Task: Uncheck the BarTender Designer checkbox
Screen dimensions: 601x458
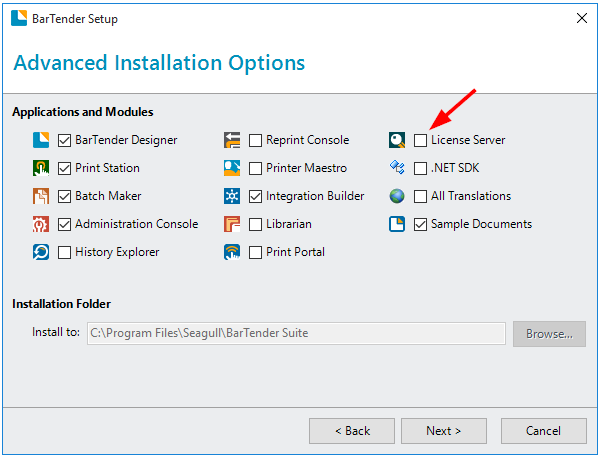Action: (64, 141)
